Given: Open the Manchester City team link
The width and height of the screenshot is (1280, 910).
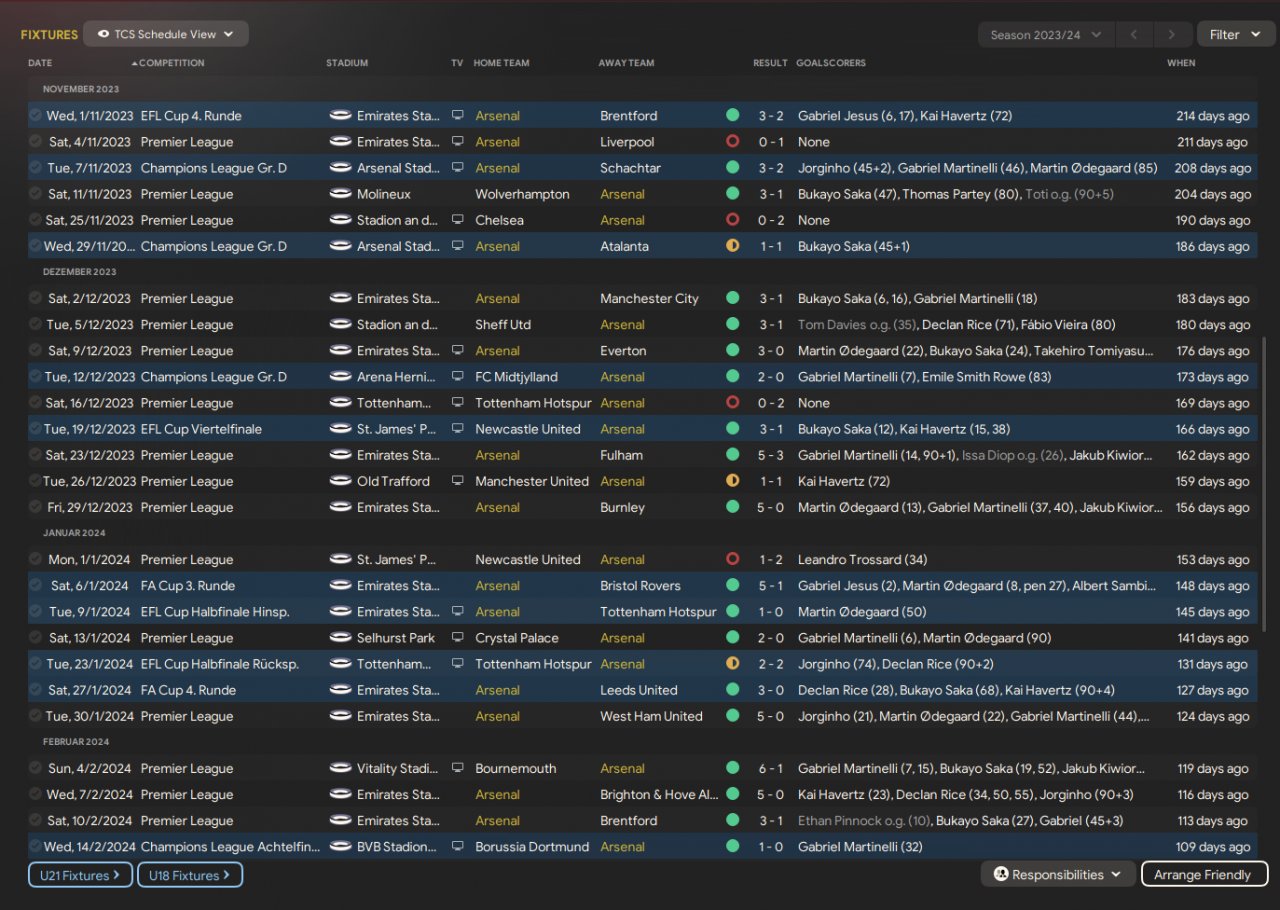Looking at the screenshot, I should pos(649,298).
